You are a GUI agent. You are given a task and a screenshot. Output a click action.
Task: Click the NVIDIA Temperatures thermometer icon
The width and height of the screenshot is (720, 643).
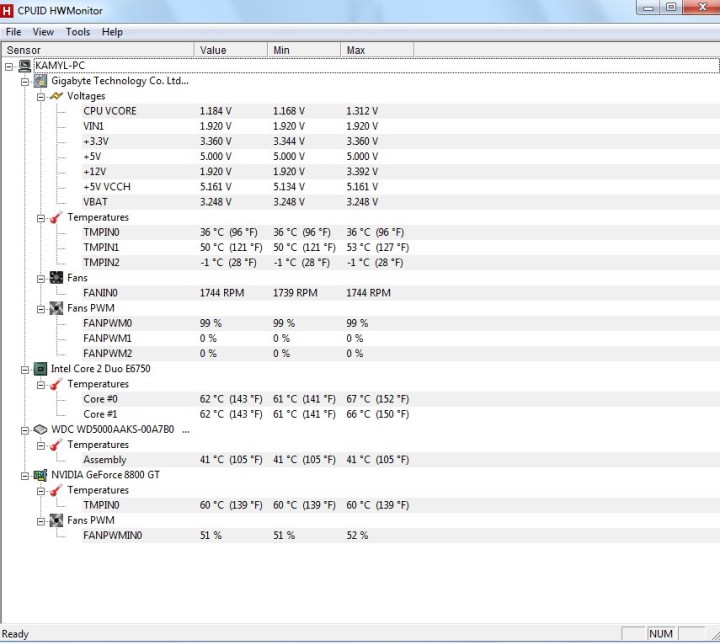coord(56,490)
